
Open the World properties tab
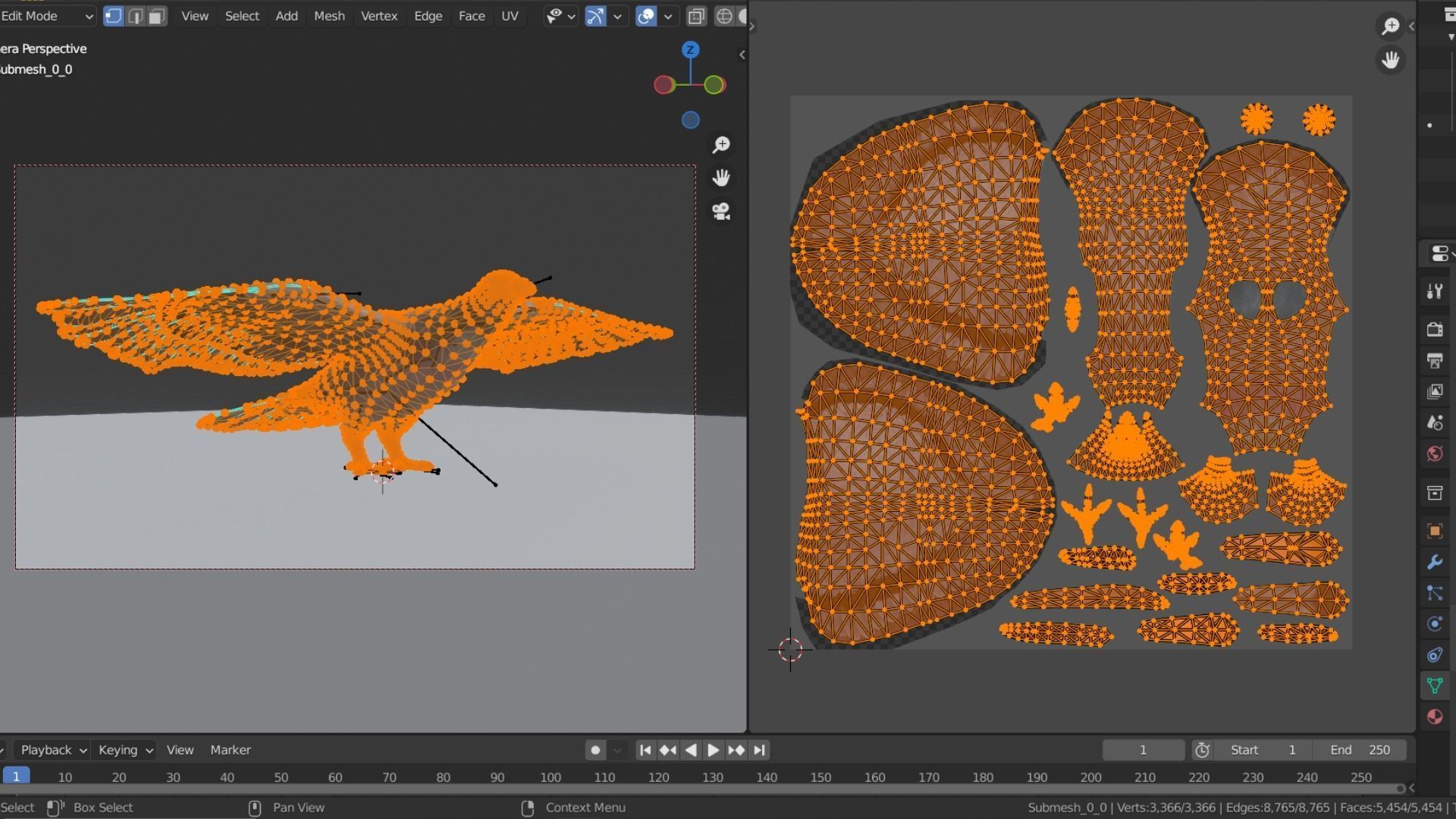(x=1434, y=453)
